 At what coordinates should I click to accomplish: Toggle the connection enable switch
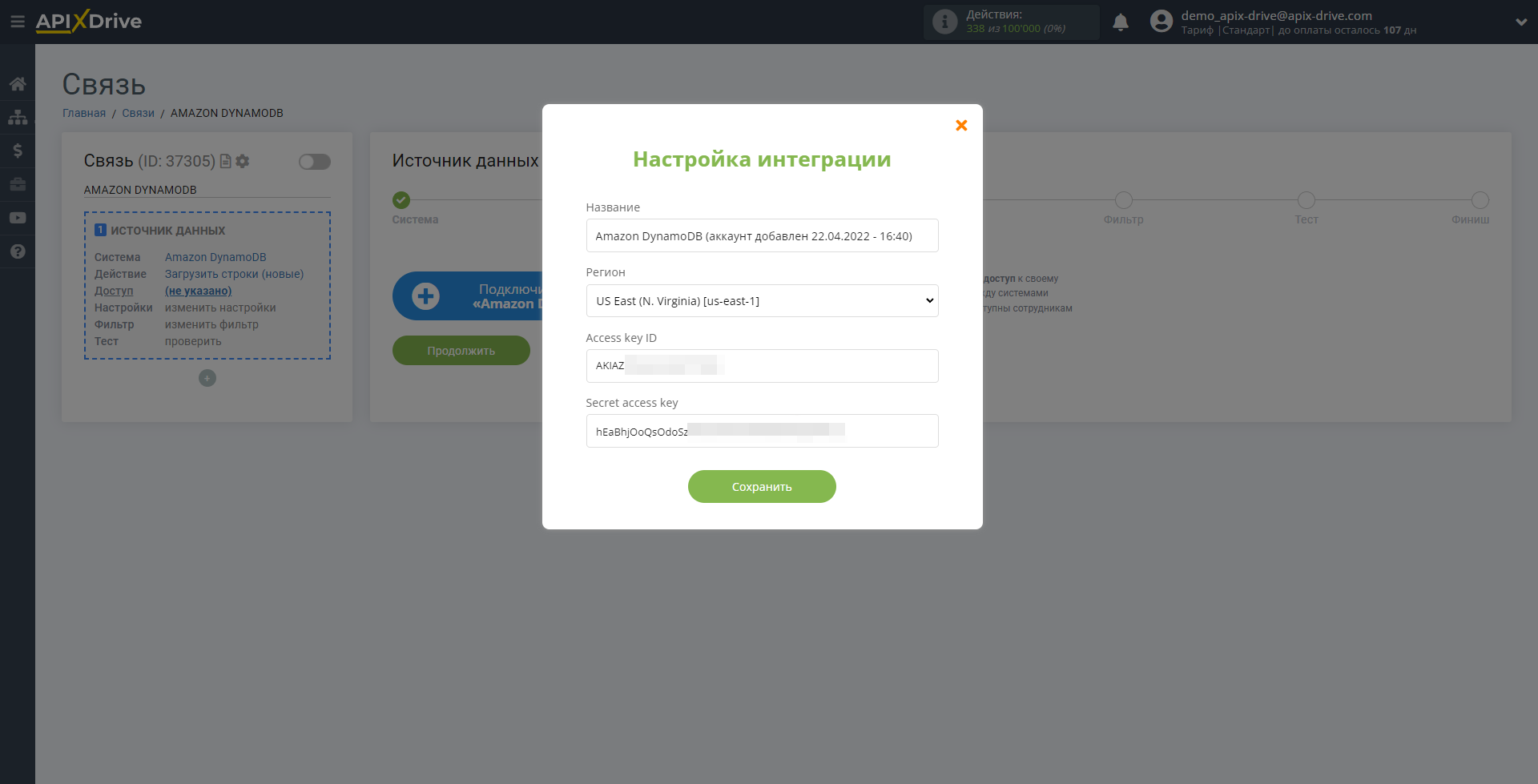315,162
